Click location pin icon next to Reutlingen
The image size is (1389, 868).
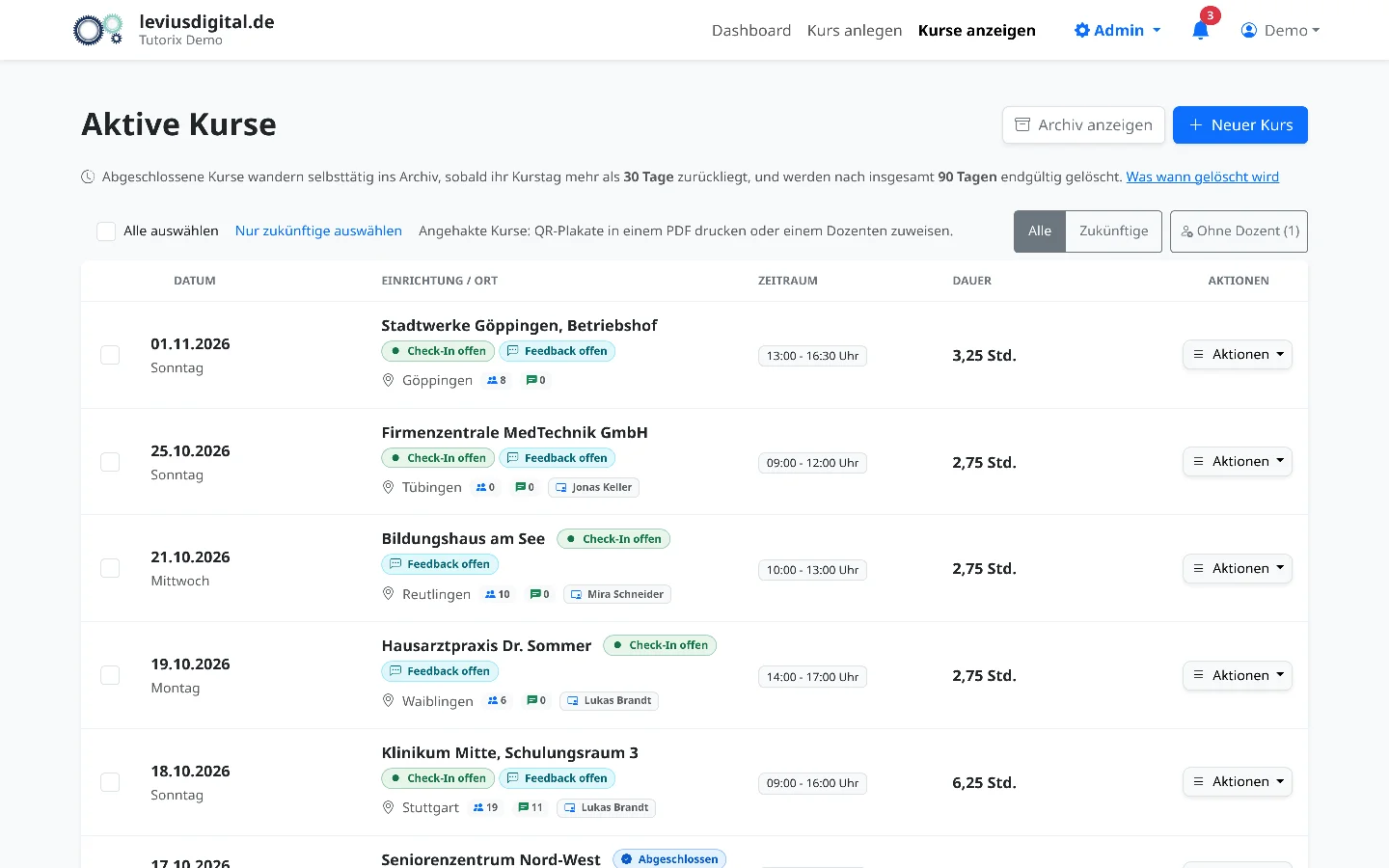pyautogui.click(x=388, y=594)
